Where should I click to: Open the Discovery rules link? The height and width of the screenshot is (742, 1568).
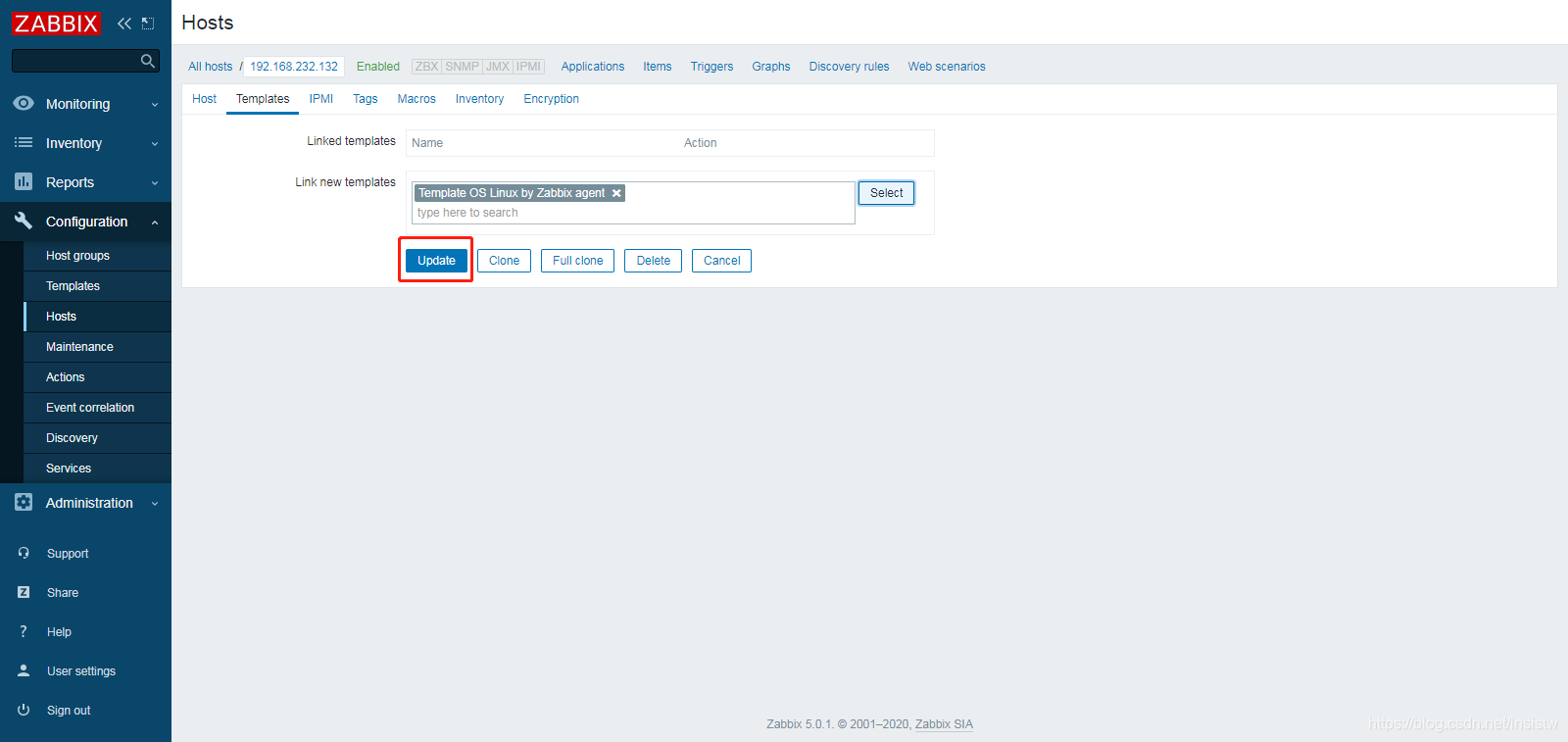849,67
